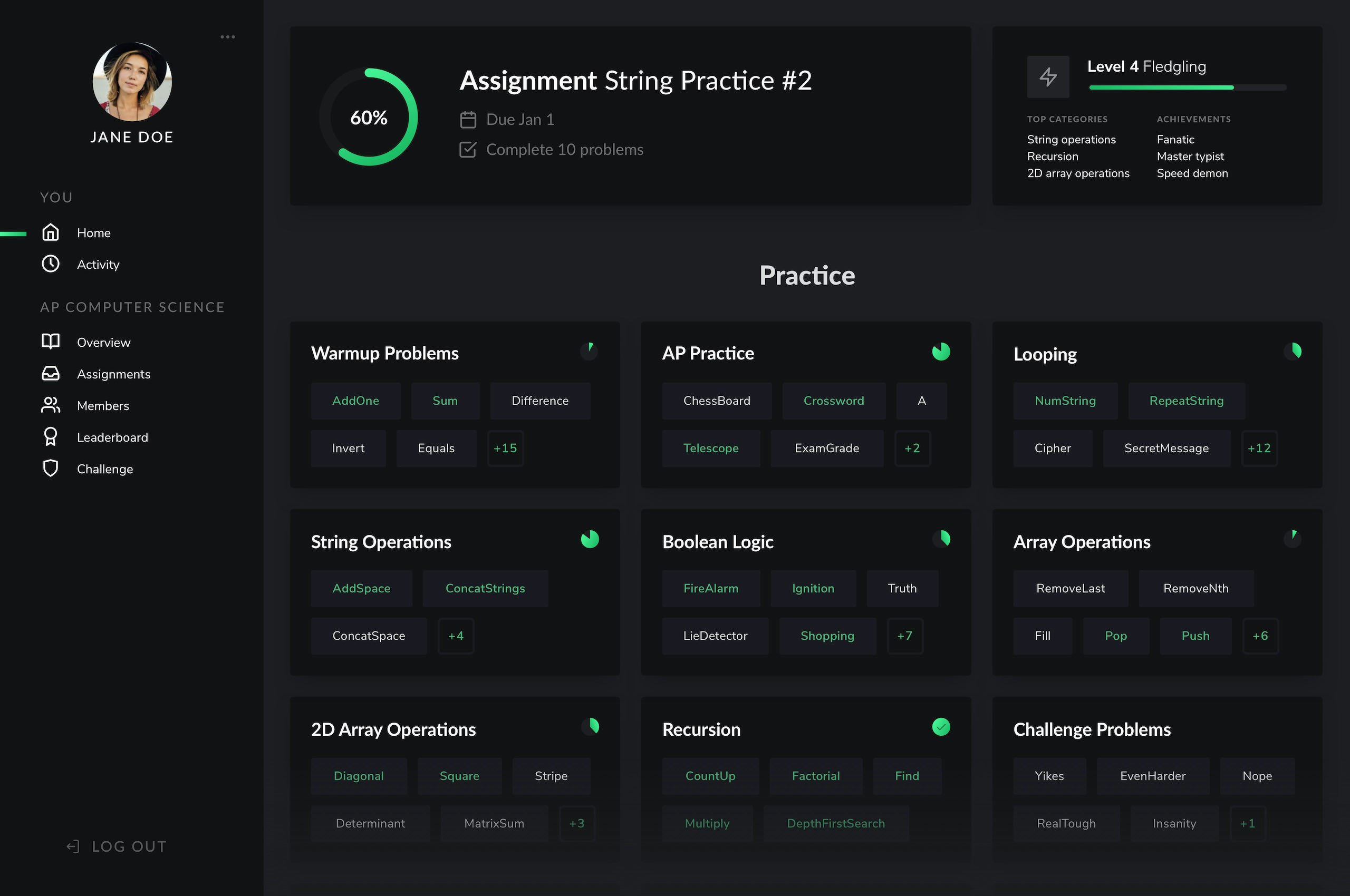Open the ellipsis menu near the profile
The width and height of the screenshot is (1350, 896).
tap(228, 36)
